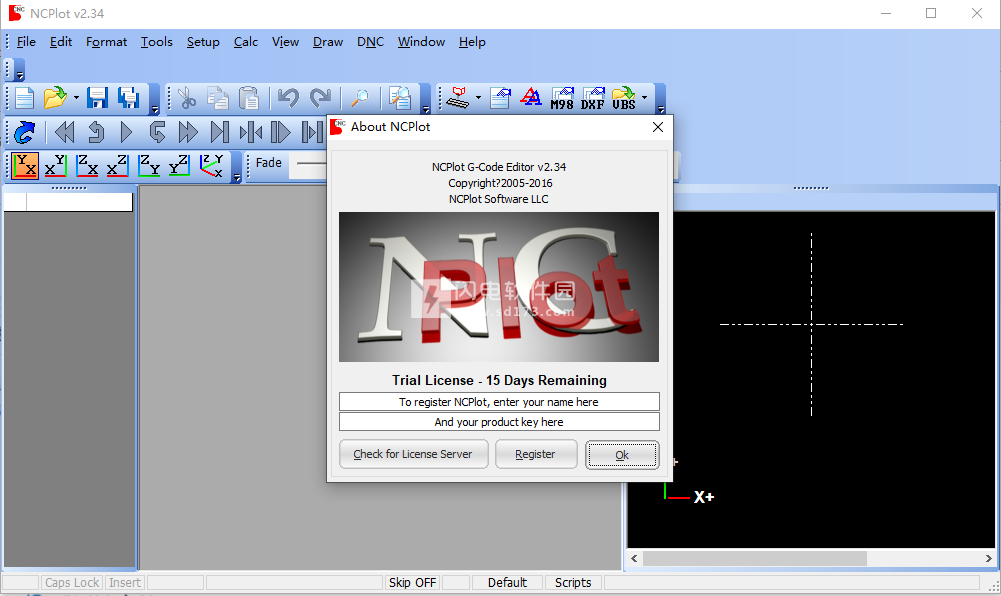Switch to the ZY plane view with blue left edge
The image size is (1001, 596).
coord(149,165)
